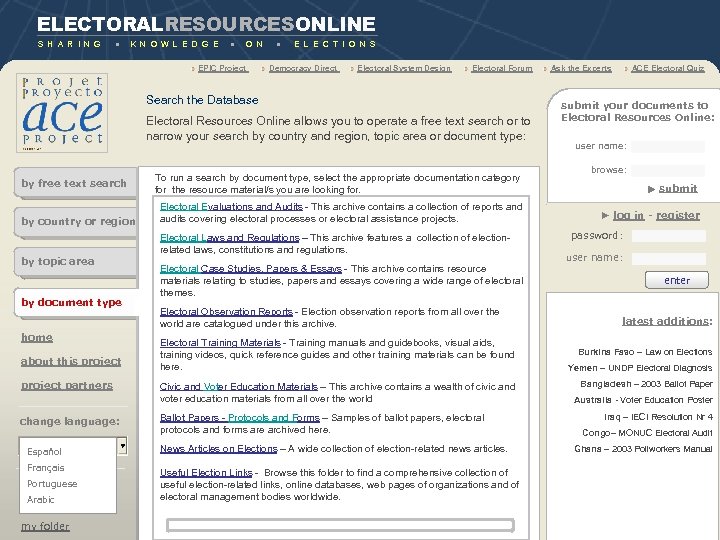Choose Français language option

[x=45, y=468]
